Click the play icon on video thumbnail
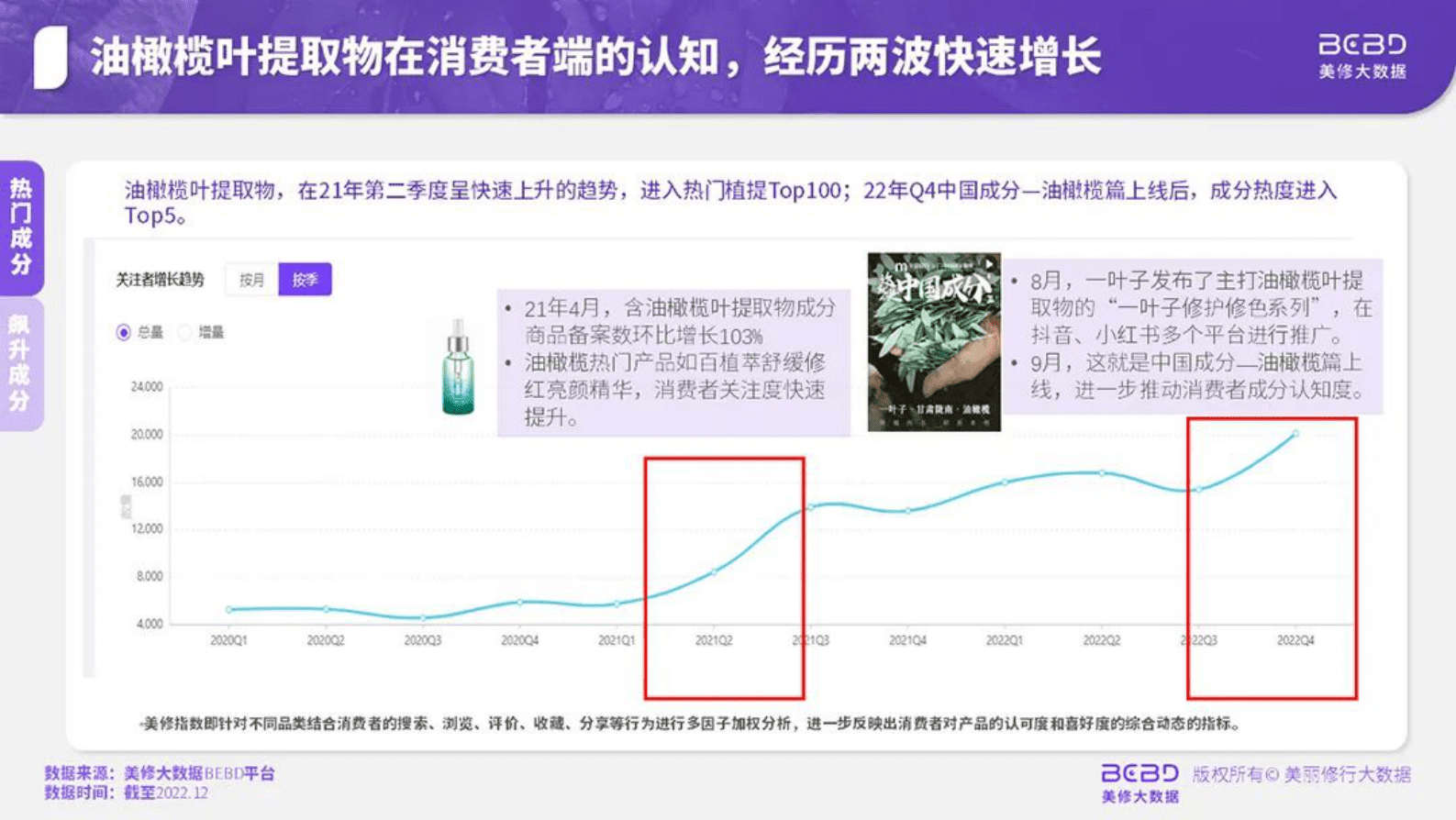Screen dimensions: 1456x820 pos(989,264)
